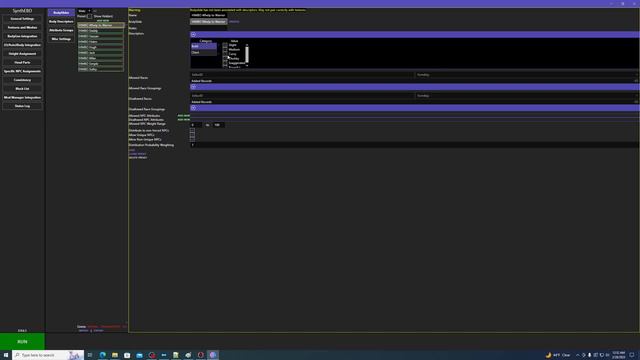Switch to the Misc Settings tab
Screen dimensions: 640x360
coord(61,39)
